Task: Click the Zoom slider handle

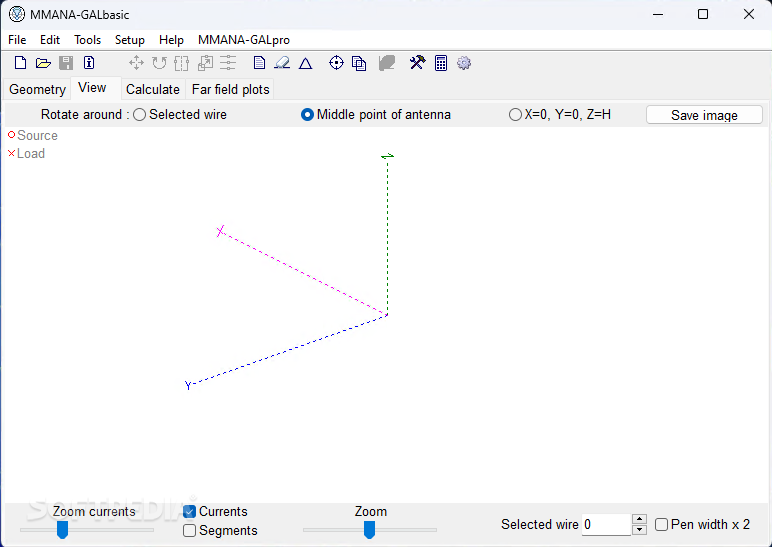Action: click(x=369, y=530)
